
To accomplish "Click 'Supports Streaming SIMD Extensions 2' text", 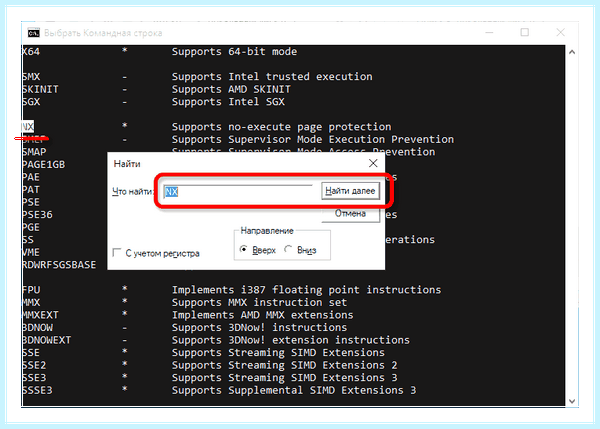I will tap(285, 365).
